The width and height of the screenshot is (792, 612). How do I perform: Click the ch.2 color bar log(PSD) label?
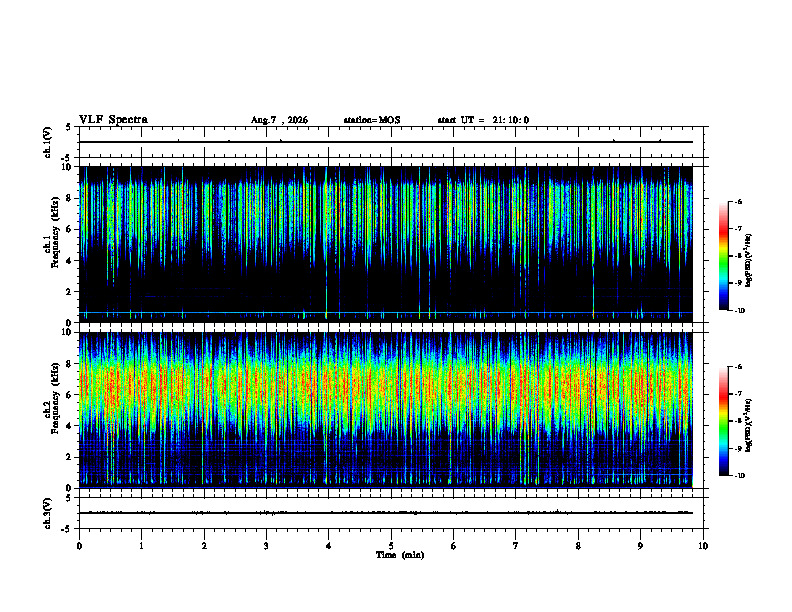click(749, 425)
